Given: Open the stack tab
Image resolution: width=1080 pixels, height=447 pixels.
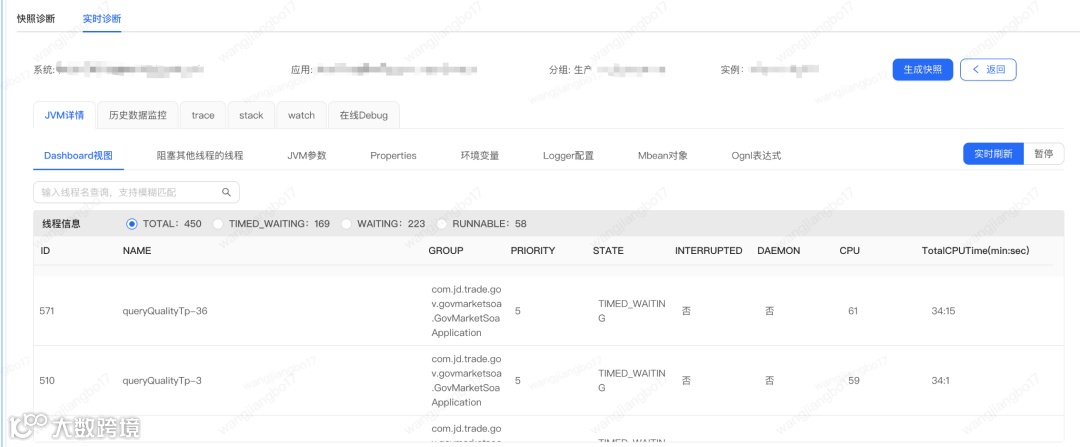Looking at the screenshot, I should (251, 115).
